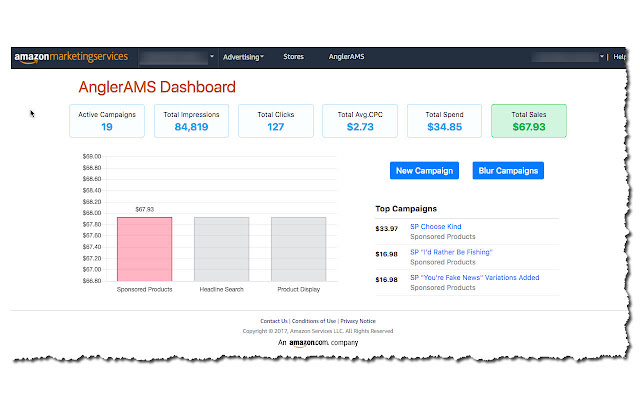Image resolution: width=640 pixels, height=400 pixels.
Task: Open the SP "I'd Rather Be Fishing" campaign
Action: coord(451,252)
